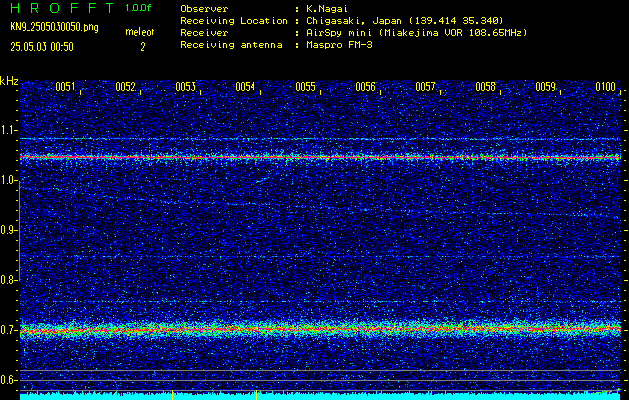Click the kHz axis unit label
Screen dimensions: 629x400
pyautogui.click(x=9, y=81)
